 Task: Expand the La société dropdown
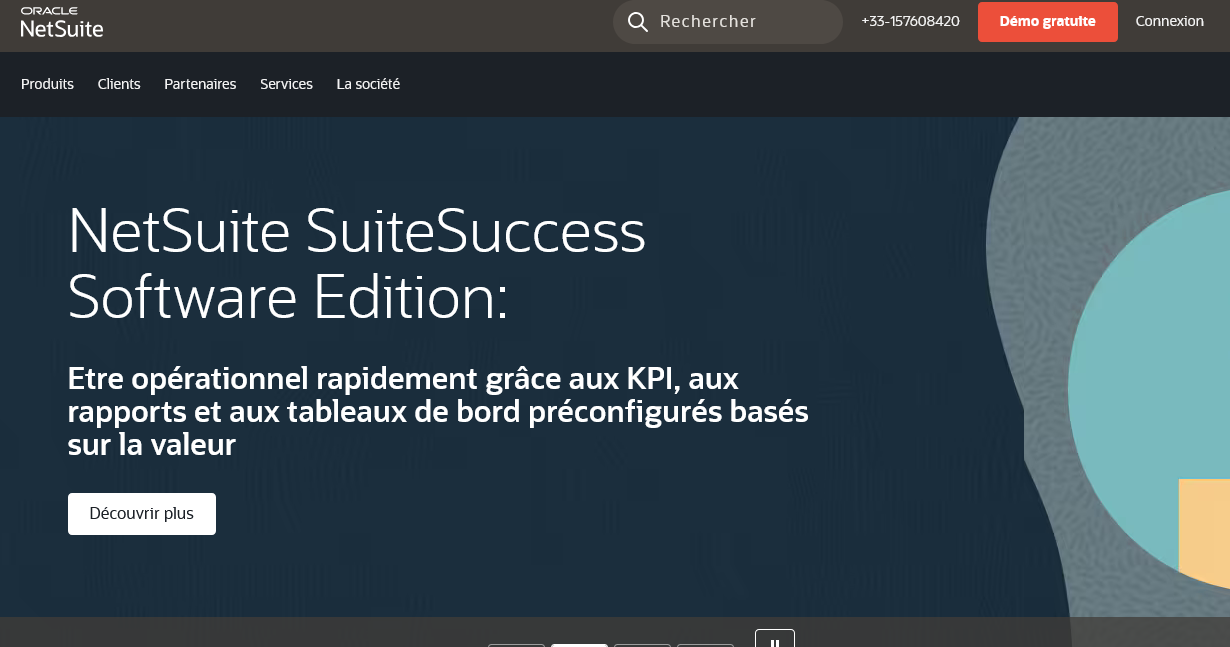tap(367, 84)
